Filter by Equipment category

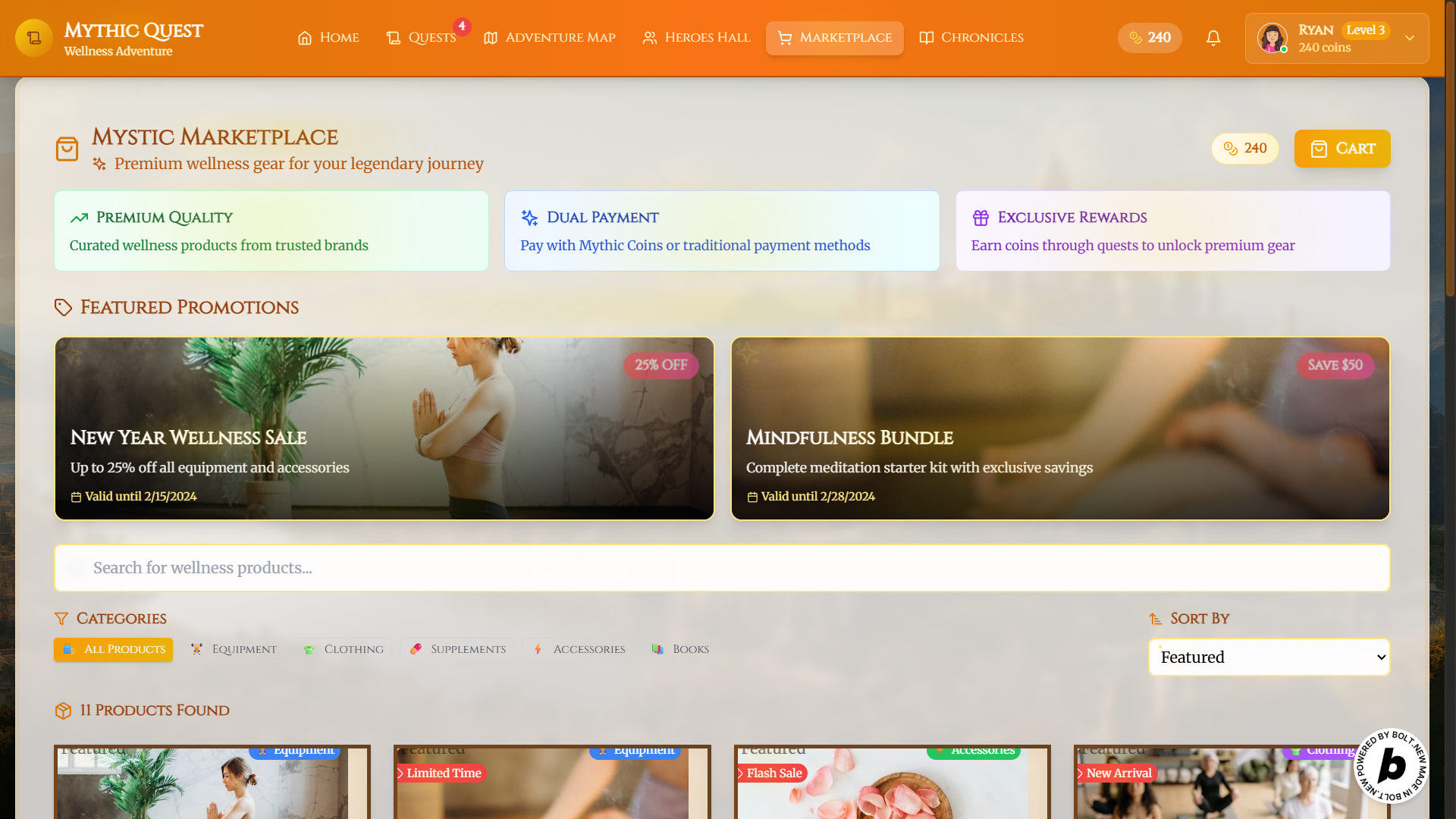234,650
